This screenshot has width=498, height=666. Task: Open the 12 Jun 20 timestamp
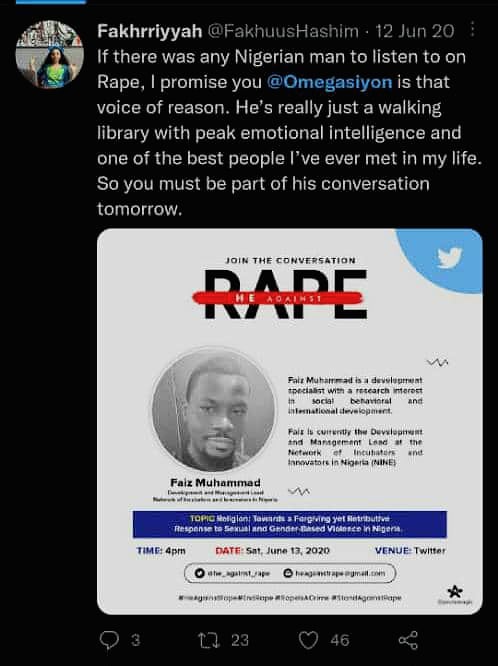click(415, 31)
